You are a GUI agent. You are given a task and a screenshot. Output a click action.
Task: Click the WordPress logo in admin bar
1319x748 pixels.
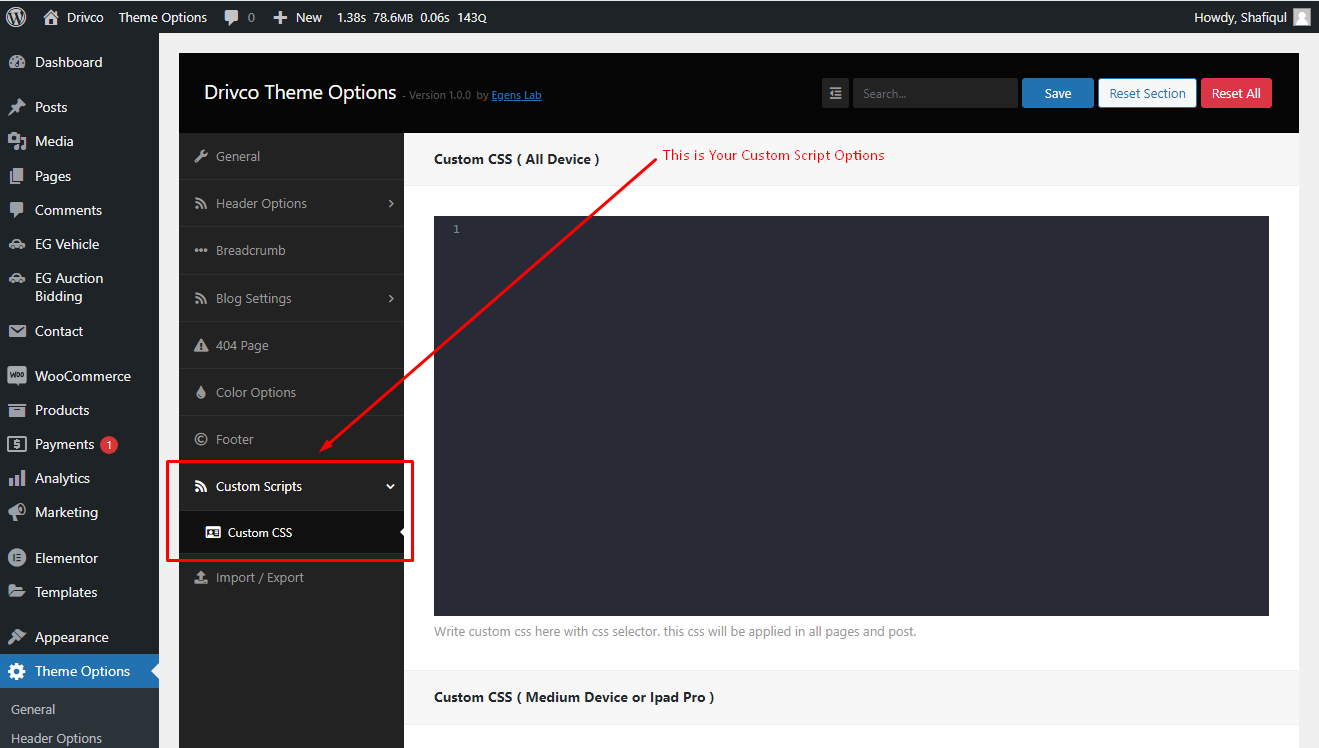(x=16, y=17)
